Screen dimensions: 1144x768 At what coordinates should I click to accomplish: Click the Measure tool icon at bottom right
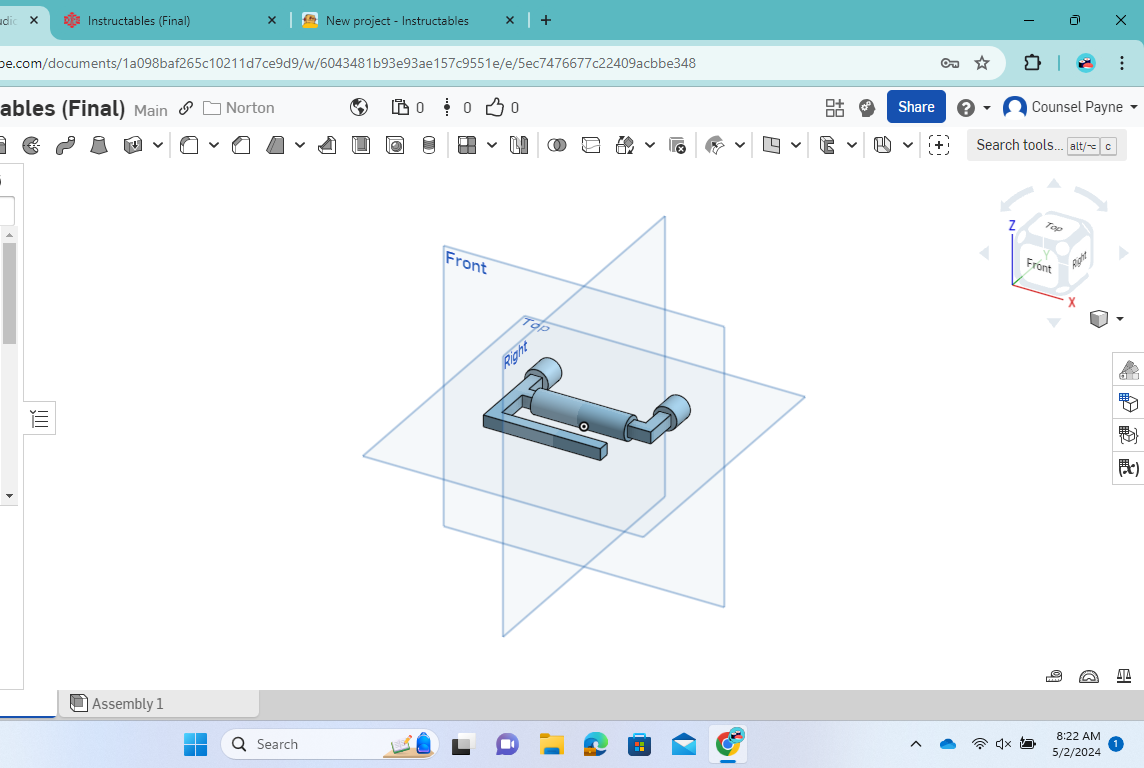click(x=1054, y=676)
